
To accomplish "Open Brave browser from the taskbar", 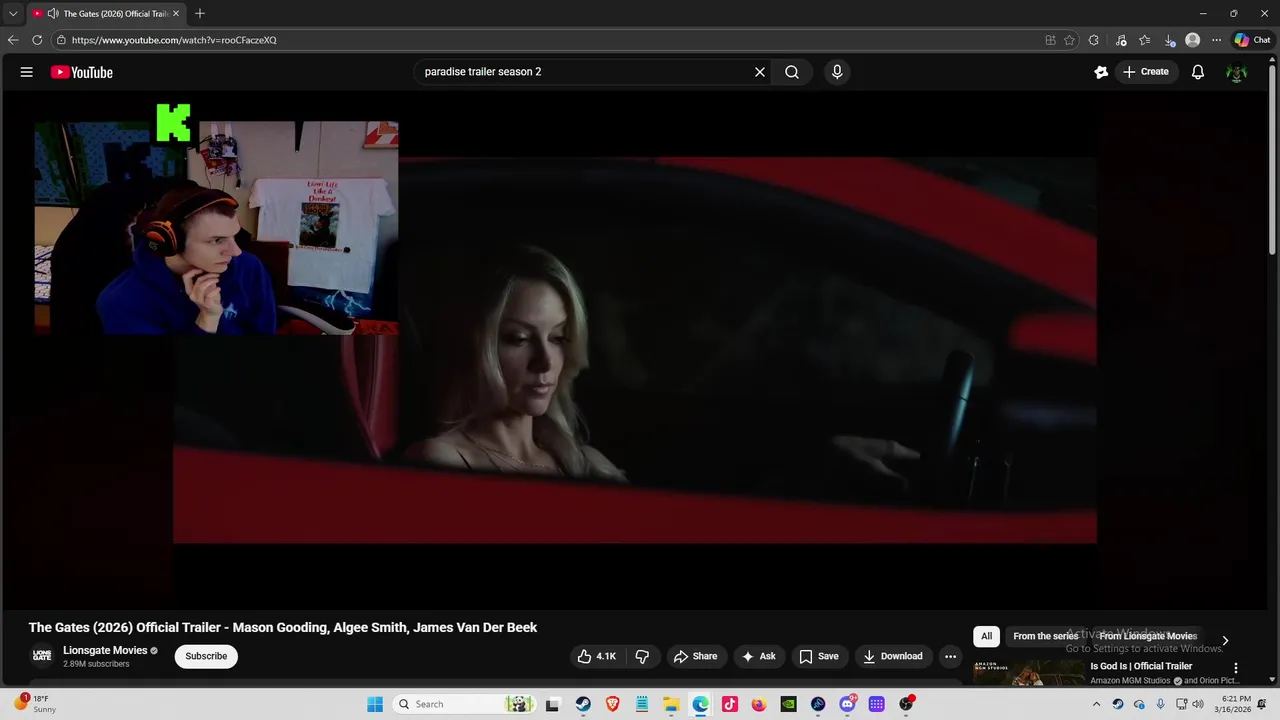I will click(612, 704).
